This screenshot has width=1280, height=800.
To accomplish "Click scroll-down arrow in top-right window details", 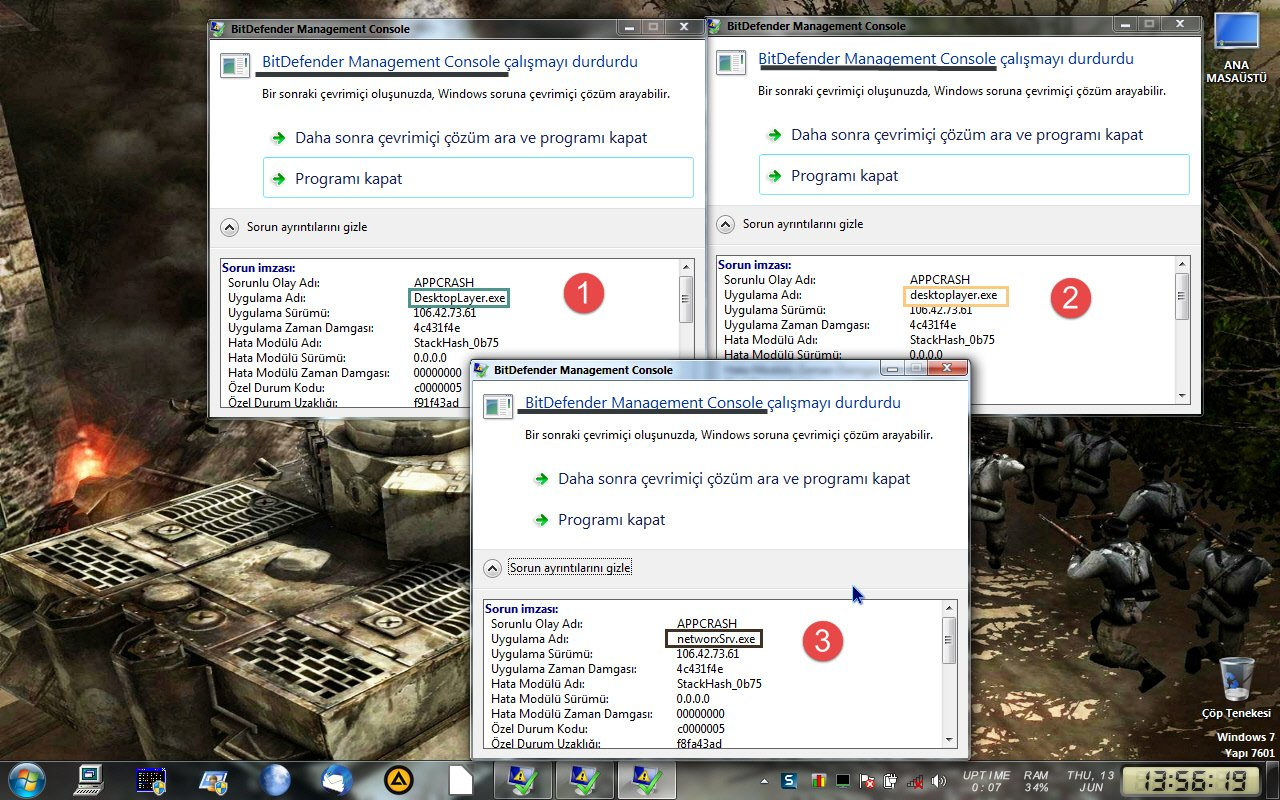I will coord(1182,396).
